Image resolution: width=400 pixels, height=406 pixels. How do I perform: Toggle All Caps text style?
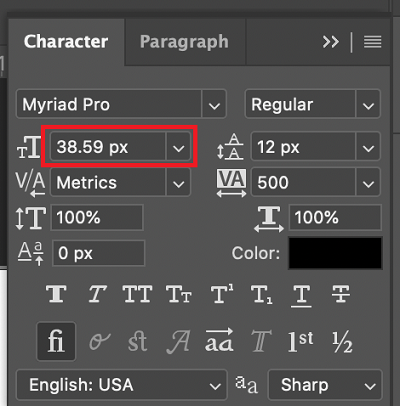click(x=137, y=294)
